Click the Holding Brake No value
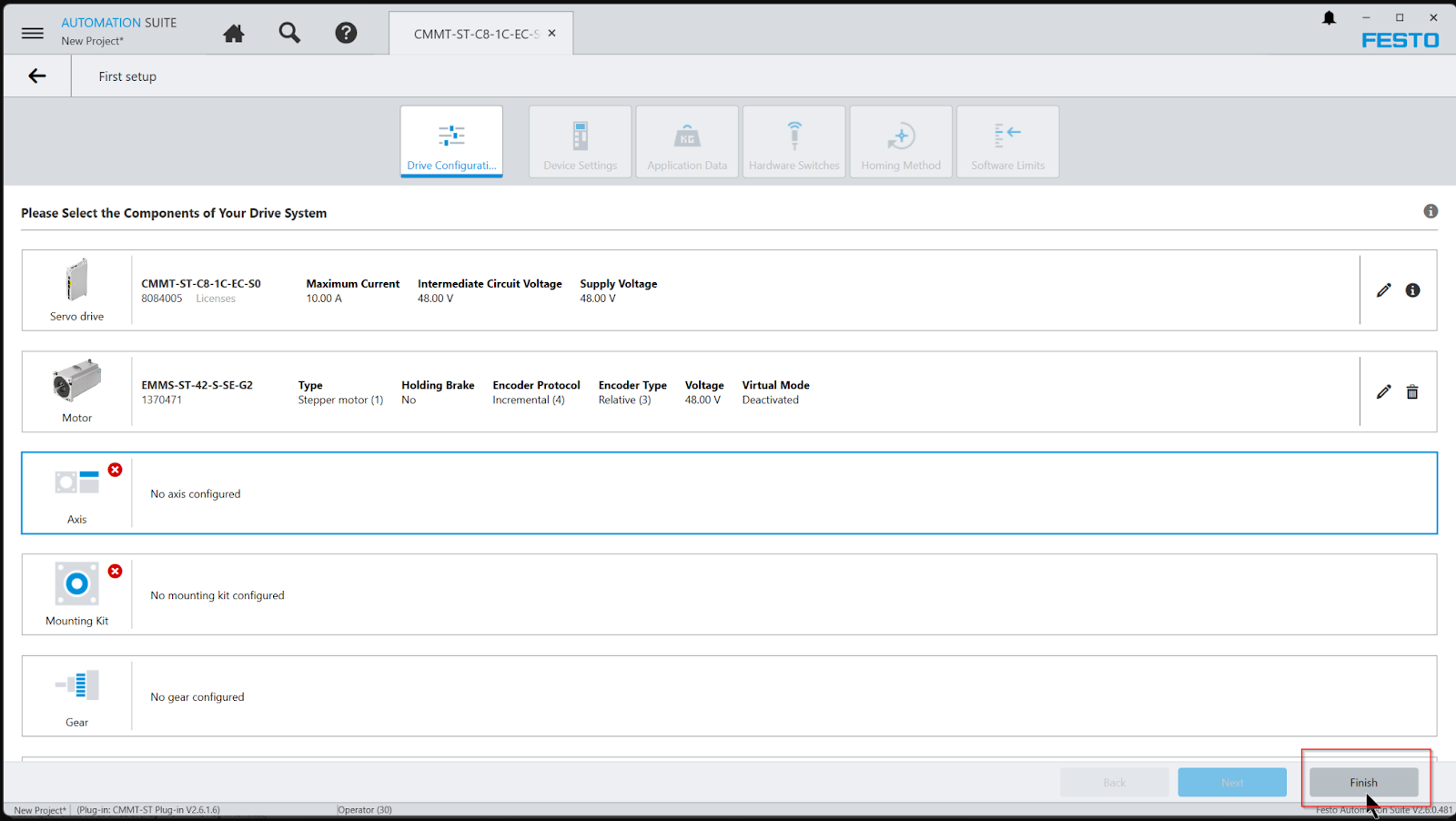1456x821 pixels. click(x=409, y=400)
